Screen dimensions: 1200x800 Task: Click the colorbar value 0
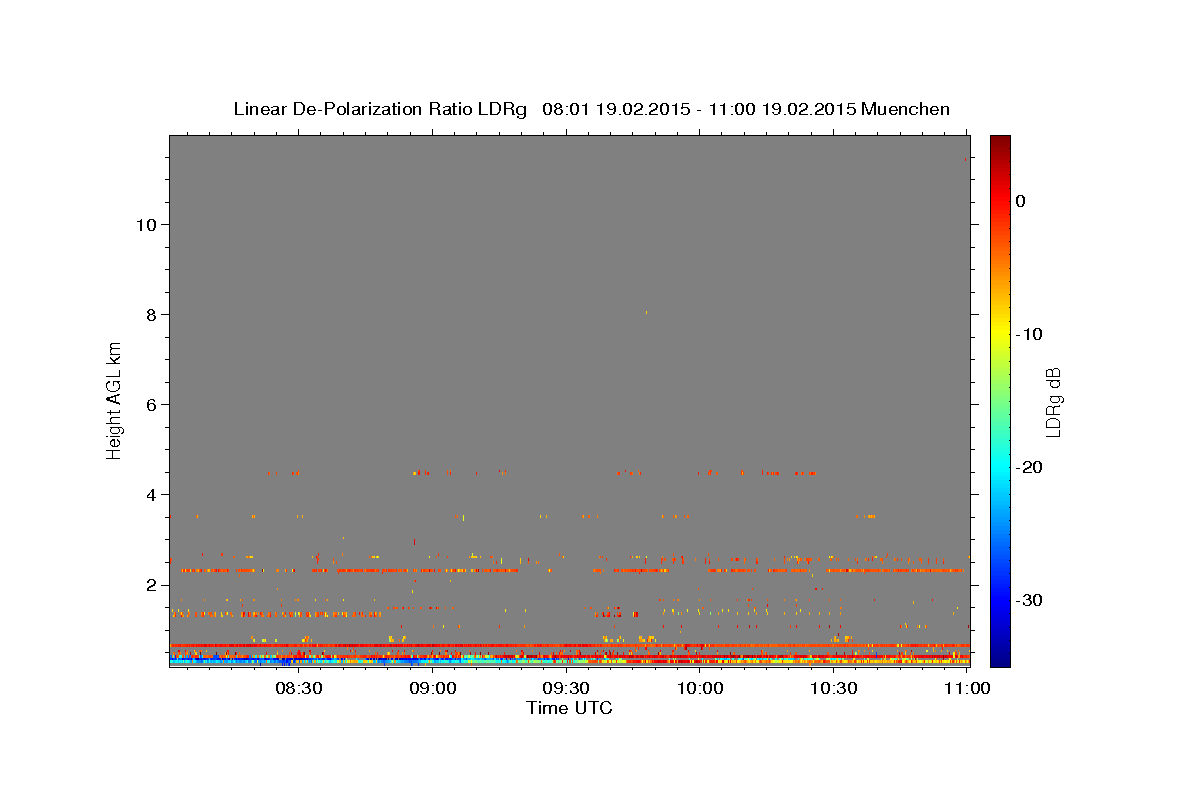(x=1020, y=201)
